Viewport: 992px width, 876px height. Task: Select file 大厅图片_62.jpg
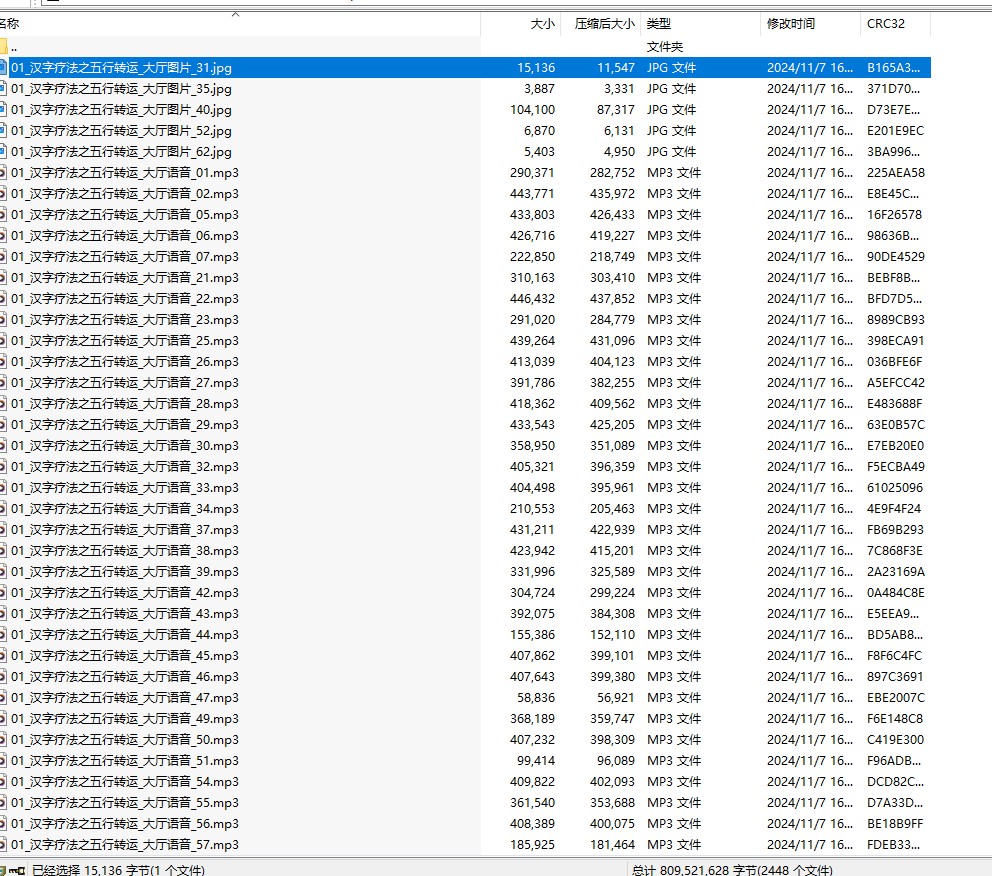pos(121,152)
